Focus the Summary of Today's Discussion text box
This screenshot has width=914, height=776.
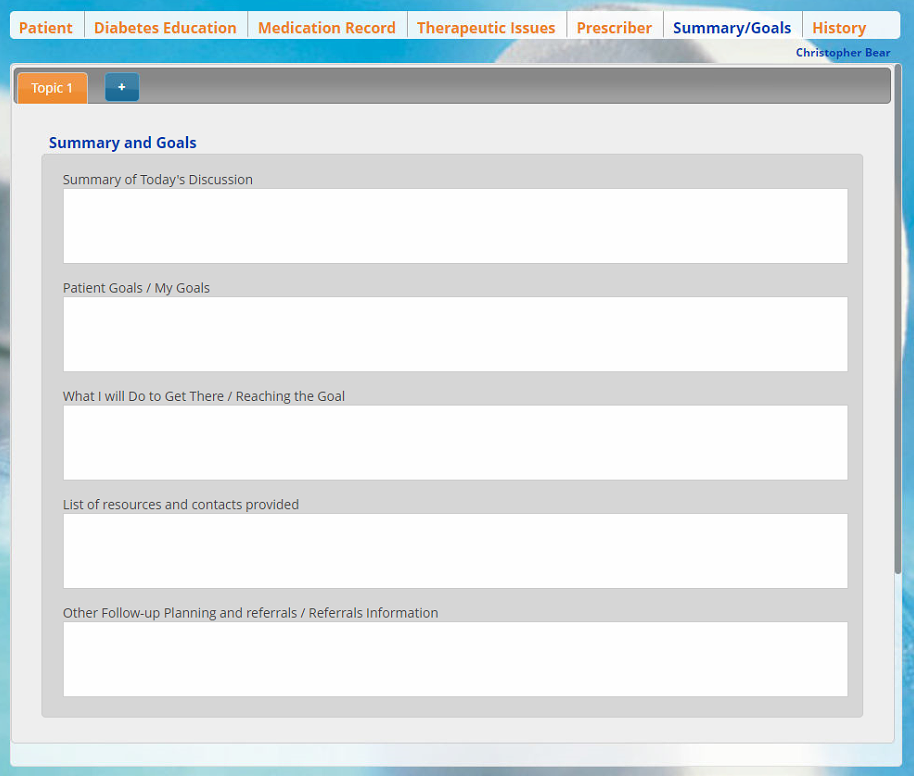[x=455, y=226]
